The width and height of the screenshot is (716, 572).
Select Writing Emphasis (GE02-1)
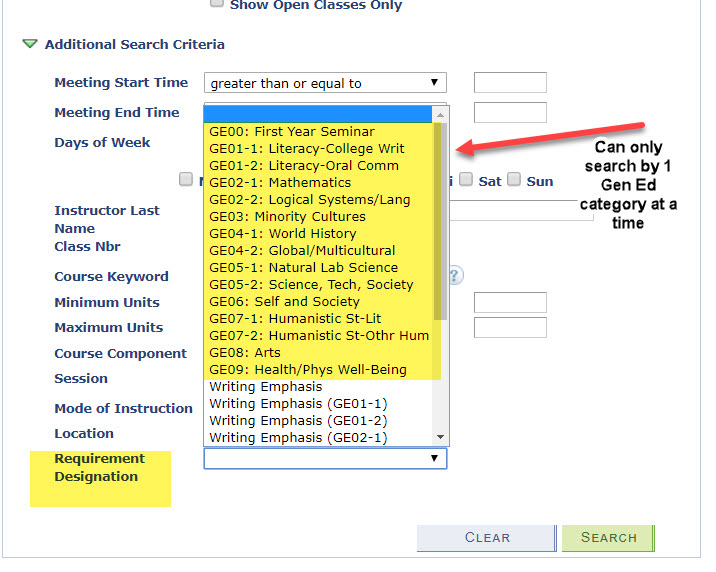point(318,437)
